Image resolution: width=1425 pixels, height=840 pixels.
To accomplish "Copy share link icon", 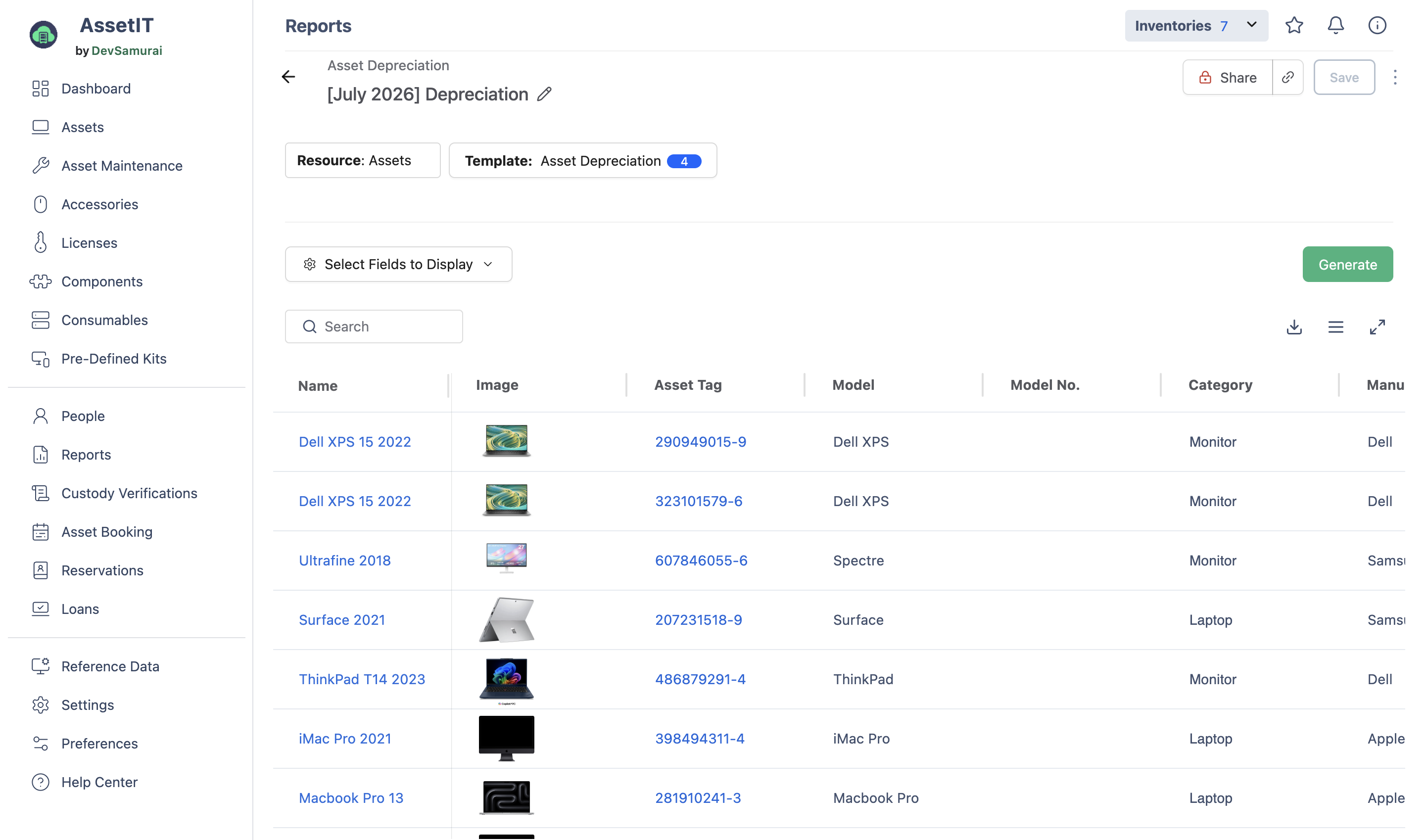I will pyautogui.click(x=1287, y=77).
